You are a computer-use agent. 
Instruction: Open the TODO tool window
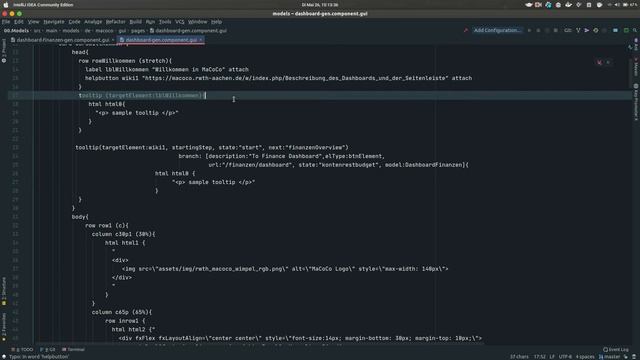[22, 349]
